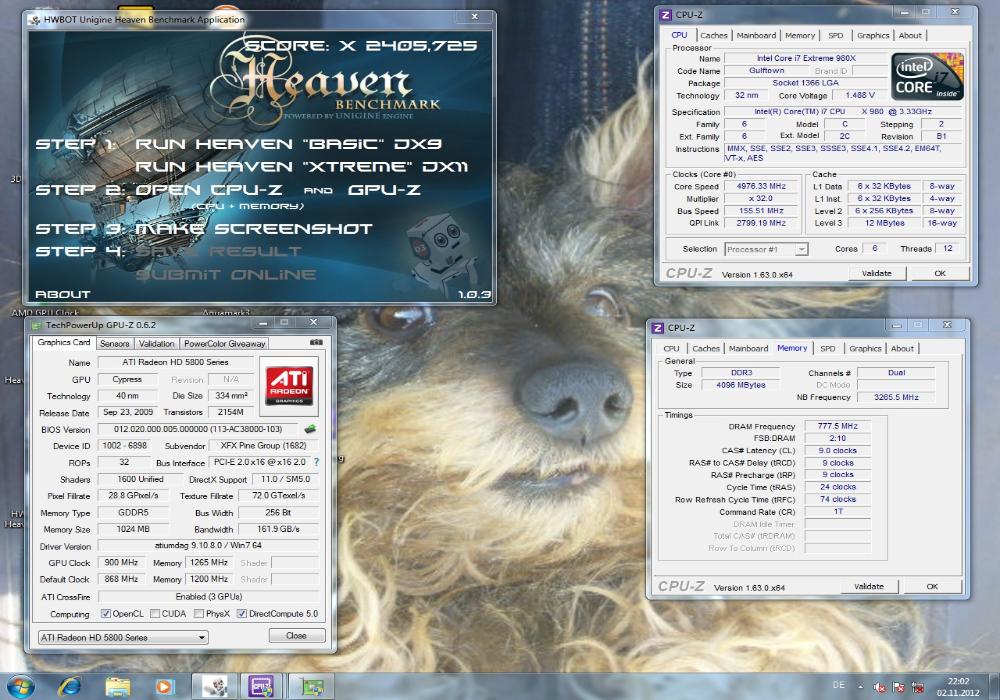Click the network tray icon
Screen dimensions: 1000x700
(918, 687)
